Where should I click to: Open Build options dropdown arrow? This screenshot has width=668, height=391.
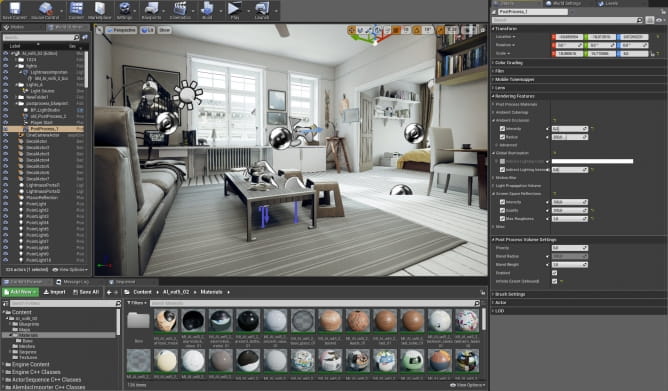[221, 11]
